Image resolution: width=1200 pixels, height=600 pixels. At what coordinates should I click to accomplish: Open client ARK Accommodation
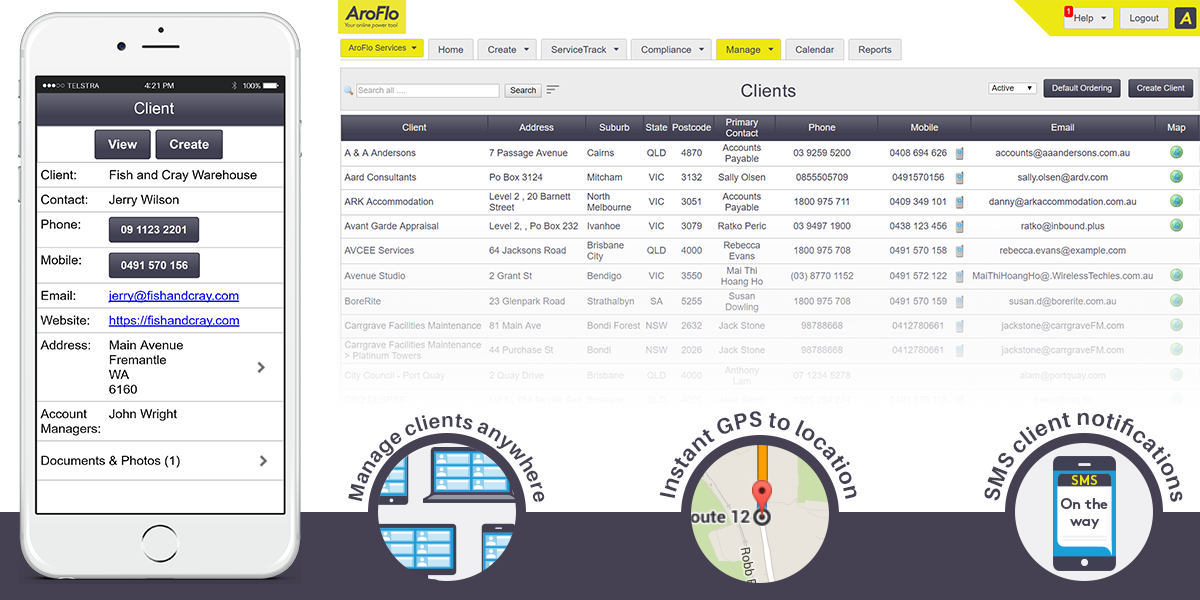[389, 202]
